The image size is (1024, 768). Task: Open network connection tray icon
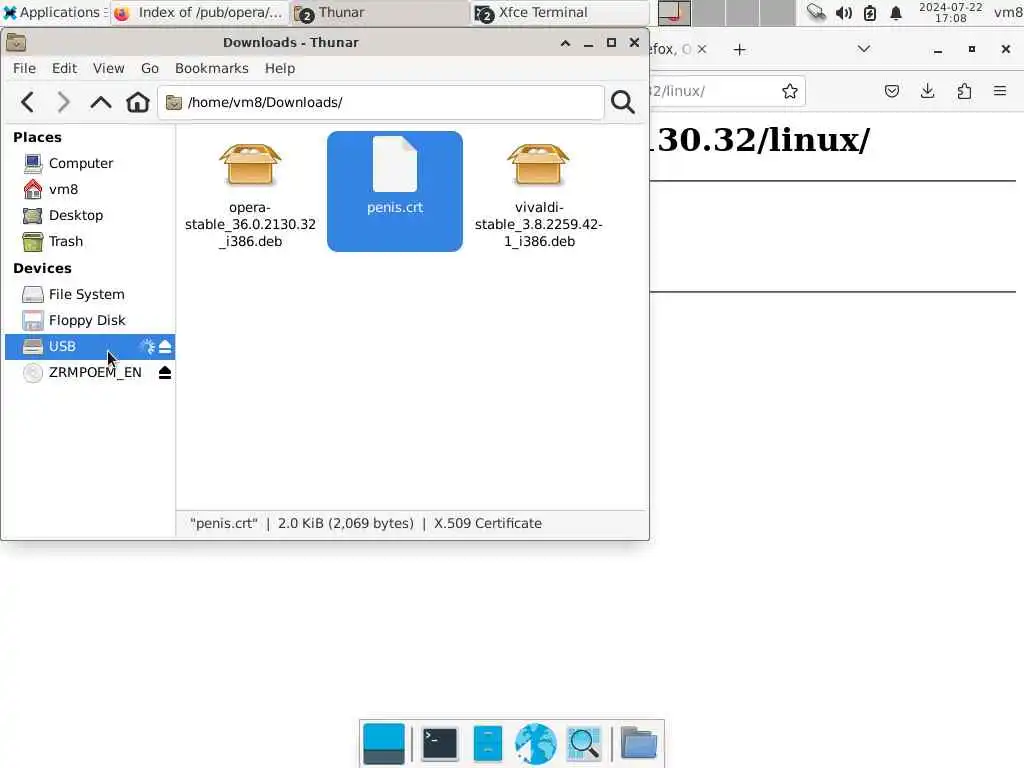point(816,12)
